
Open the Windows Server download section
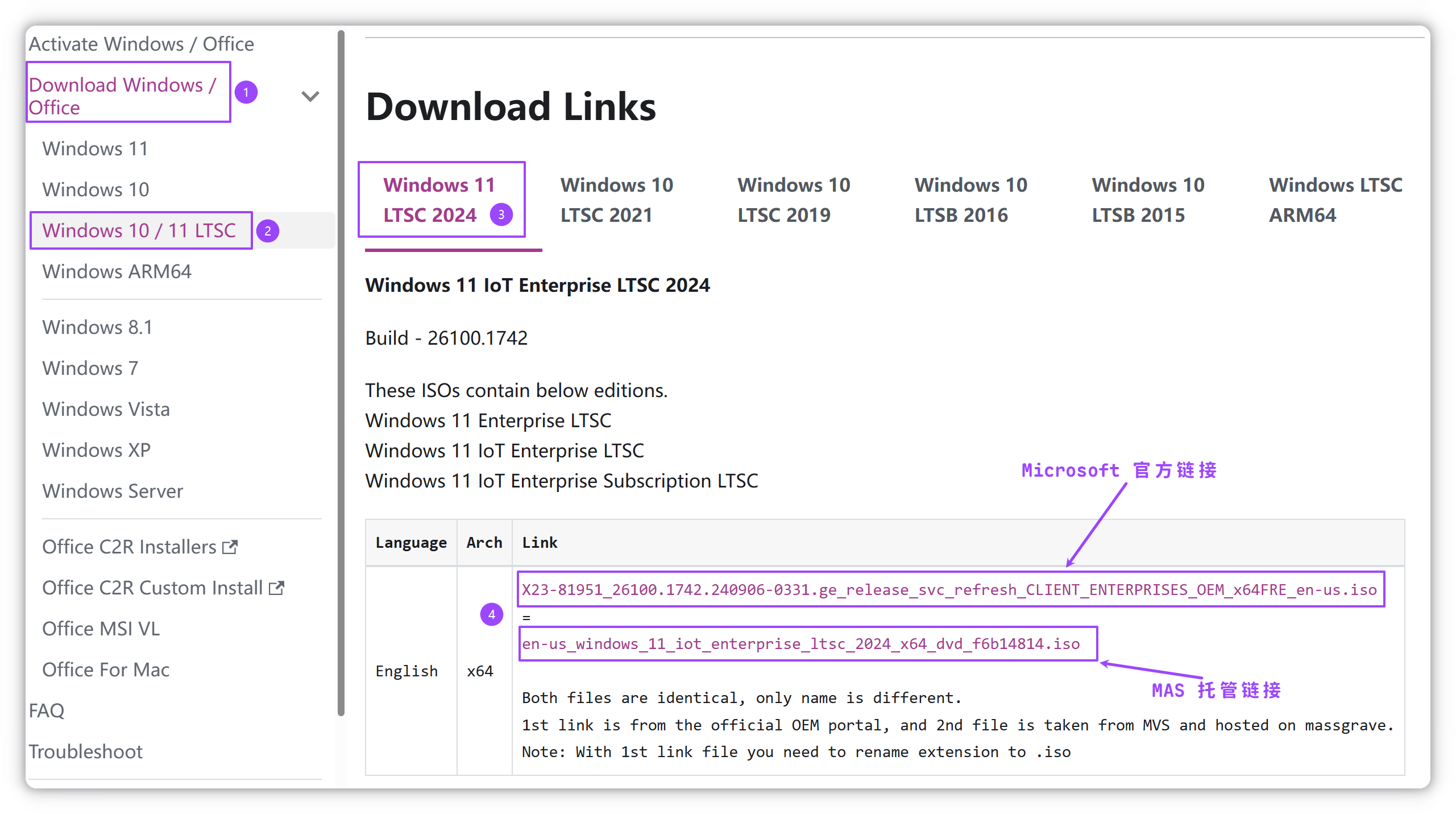point(112,491)
